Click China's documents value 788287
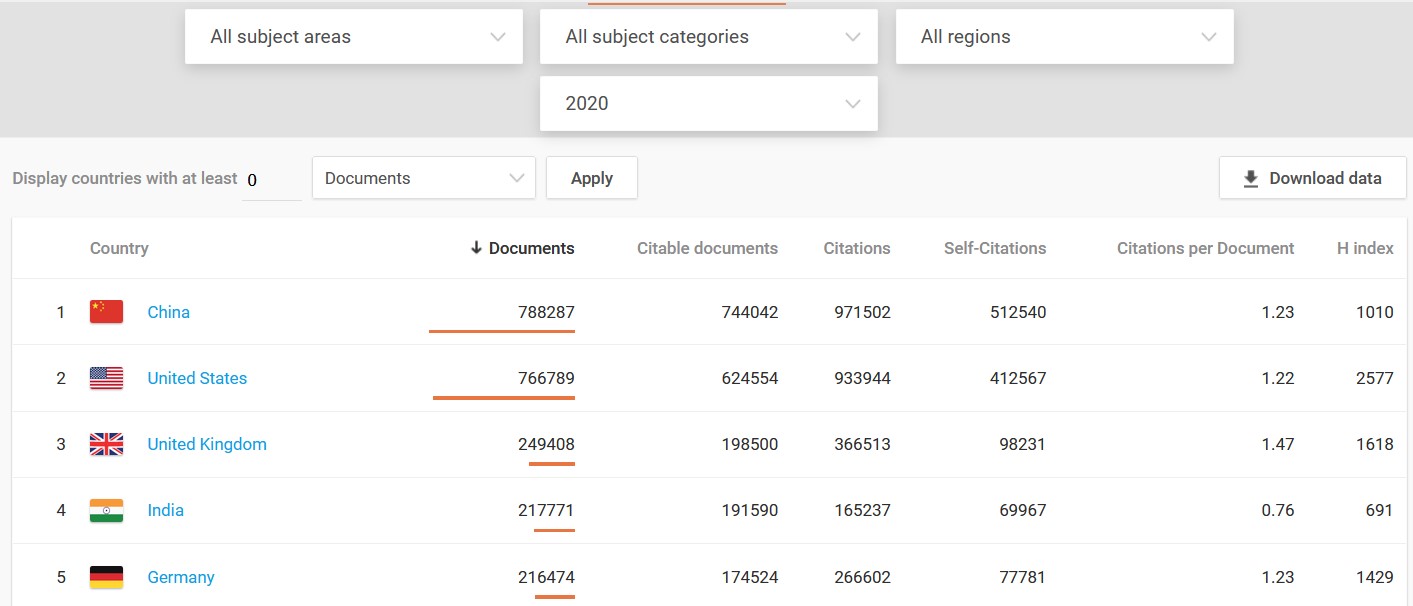 [546, 312]
